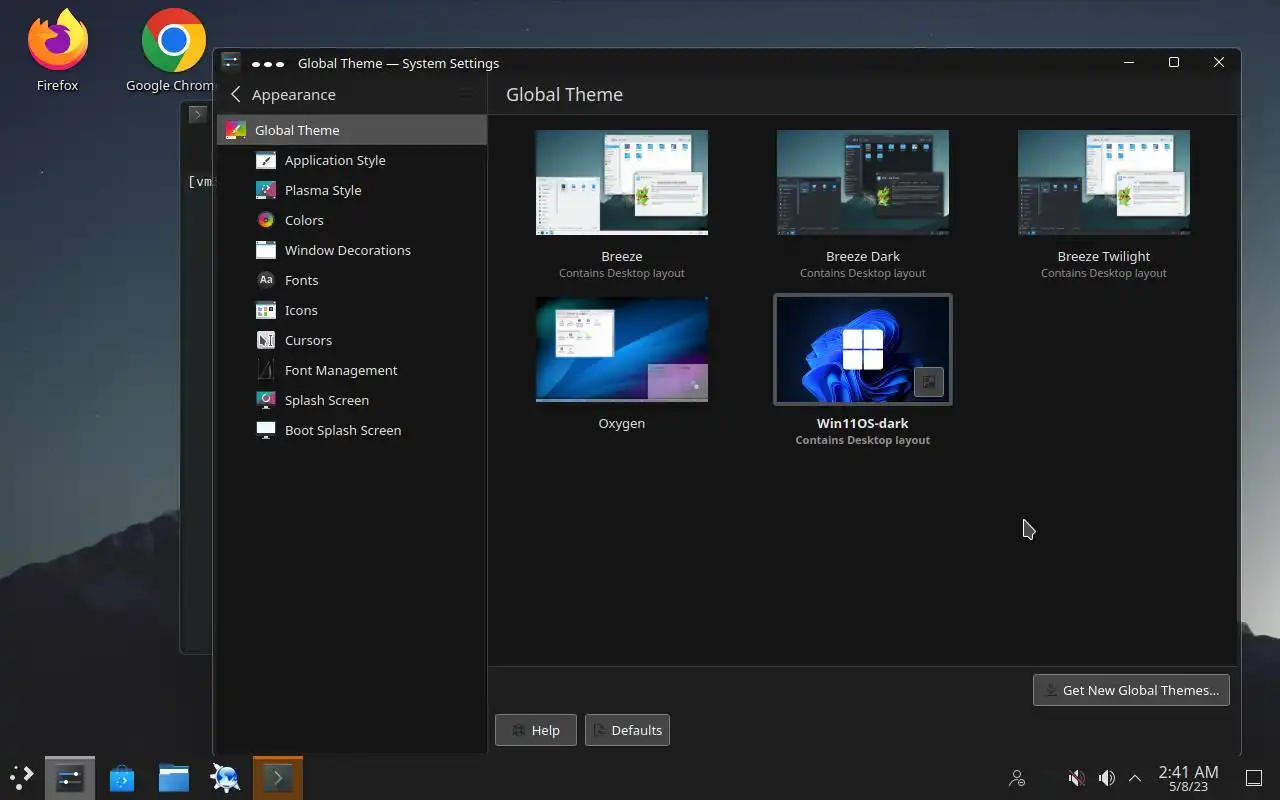This screenshot has width=1280, height=800.
Task: Click the Window Decorations icon
Action: [266, 250]
